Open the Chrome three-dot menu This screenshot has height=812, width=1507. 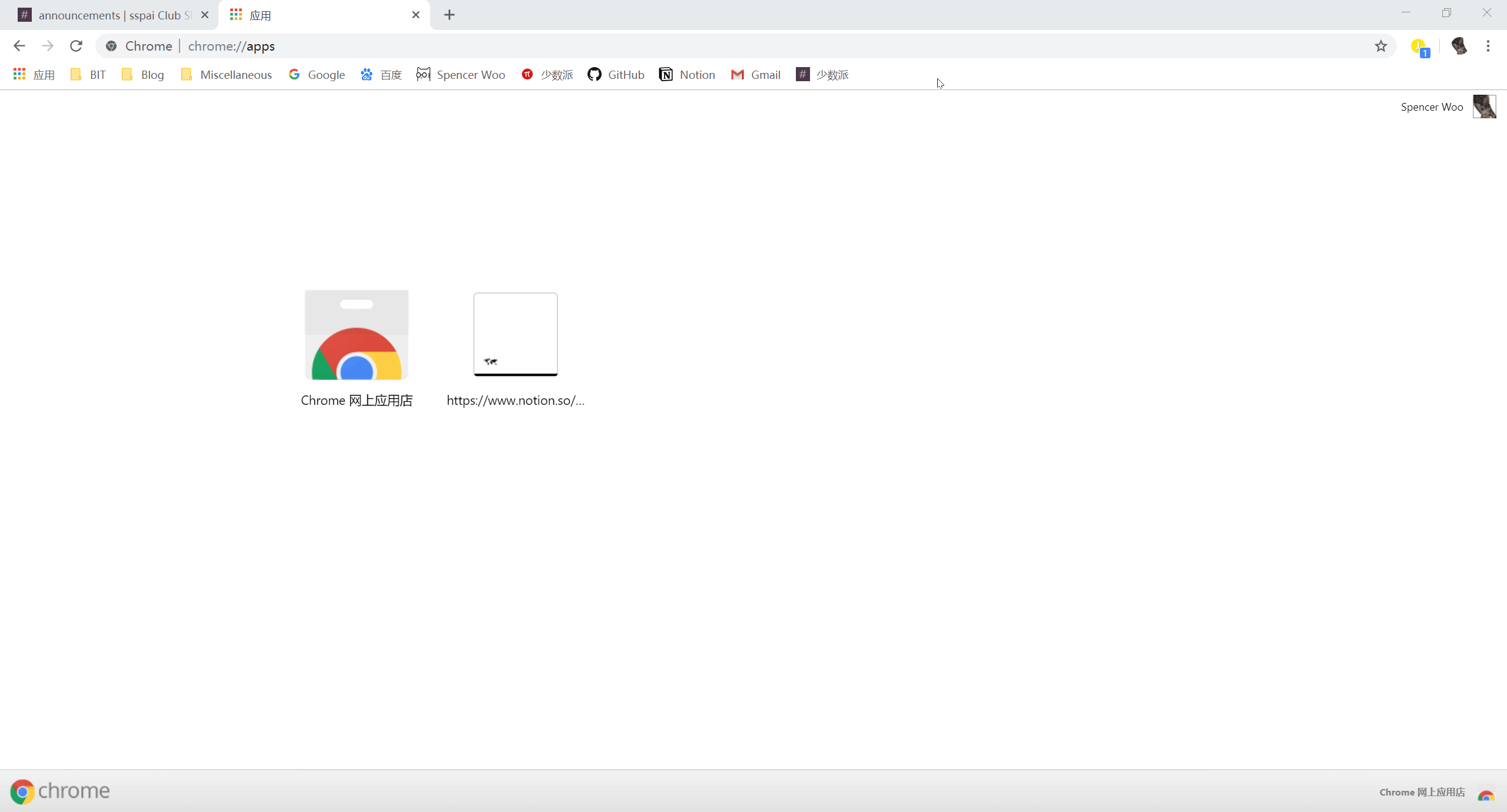[x=1488, y=46]
